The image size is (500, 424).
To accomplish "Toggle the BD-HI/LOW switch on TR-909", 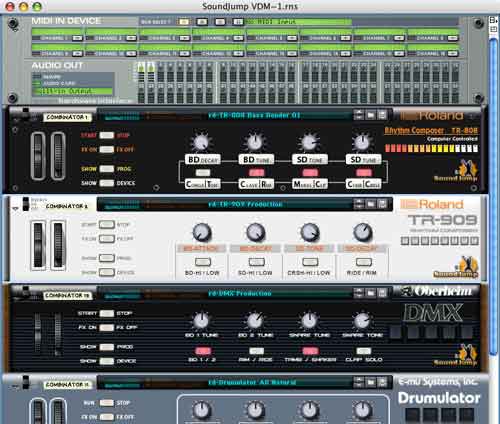I will [x=203, y=262].
